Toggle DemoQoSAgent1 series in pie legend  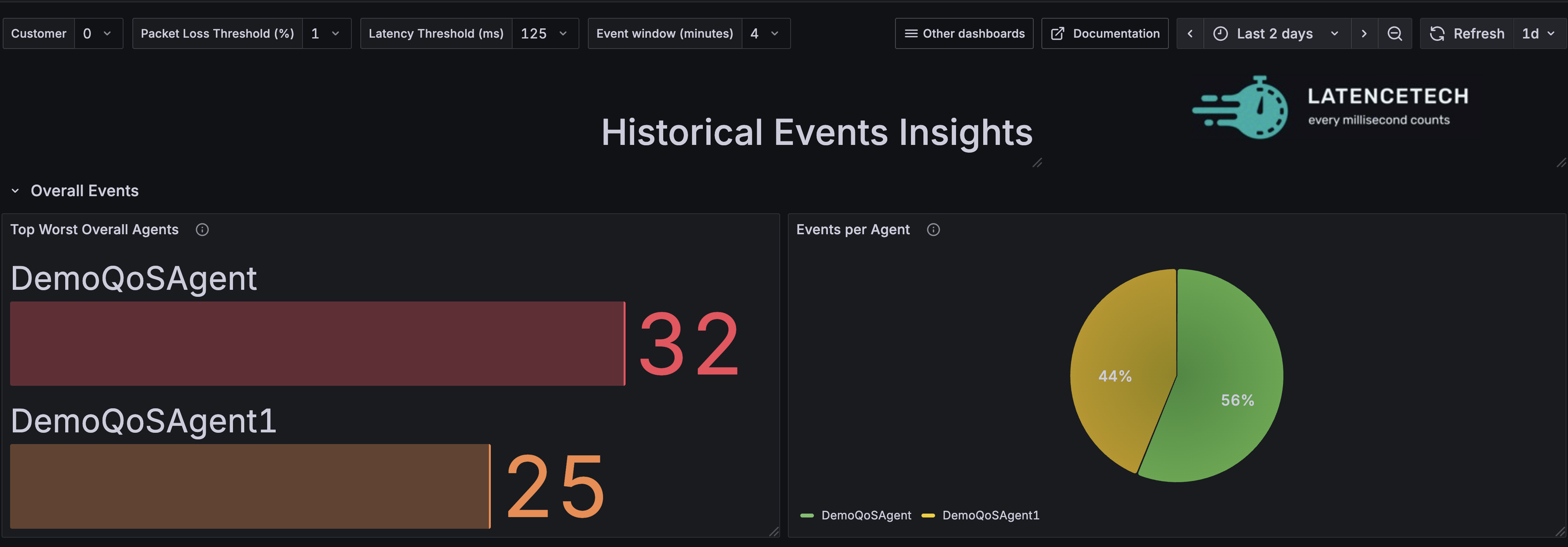991,515
